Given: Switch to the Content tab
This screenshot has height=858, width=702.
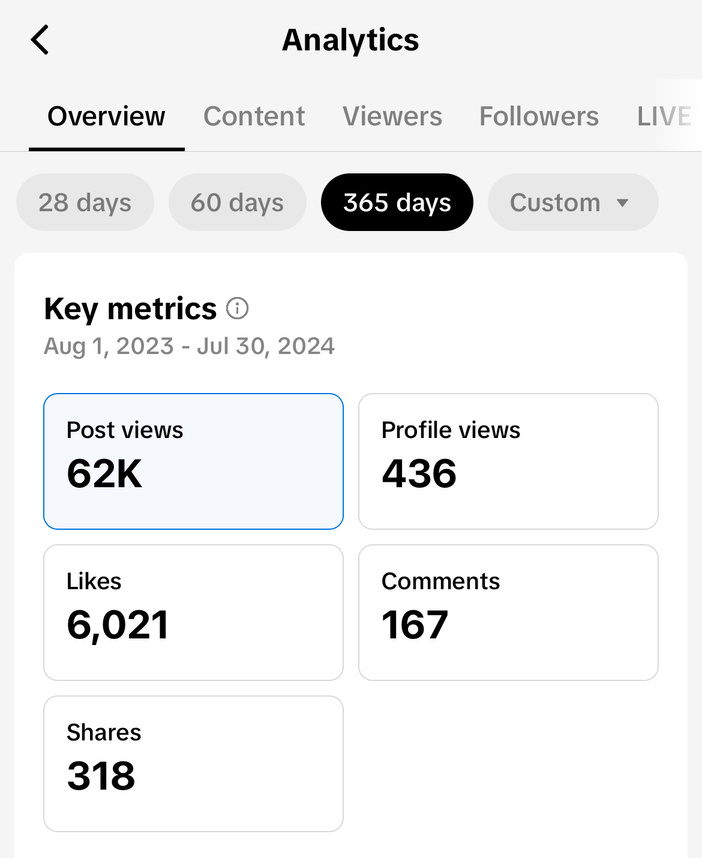Looking at the screenshot, I should point(254,116).
